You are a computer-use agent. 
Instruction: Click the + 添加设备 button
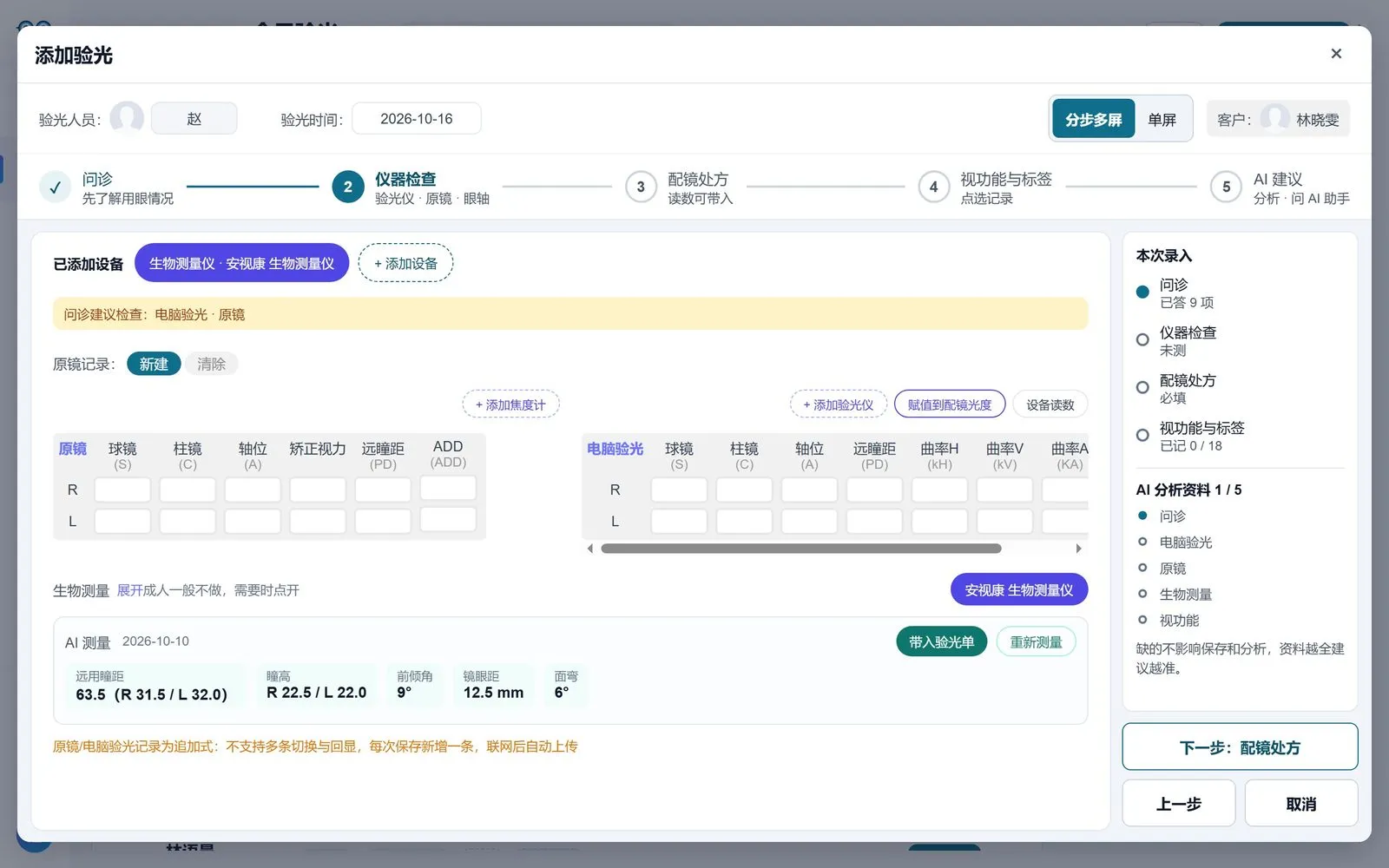coord(405,263)
